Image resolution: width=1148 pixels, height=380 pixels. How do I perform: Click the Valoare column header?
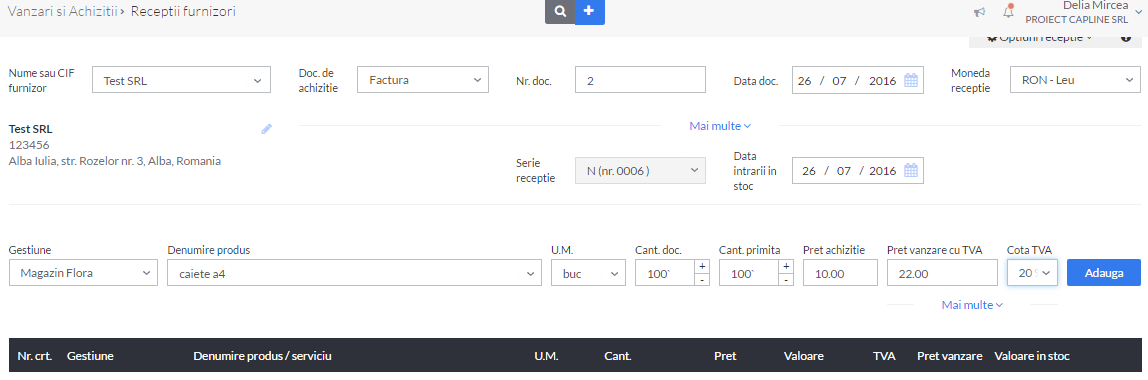click(x=803, y=356)
